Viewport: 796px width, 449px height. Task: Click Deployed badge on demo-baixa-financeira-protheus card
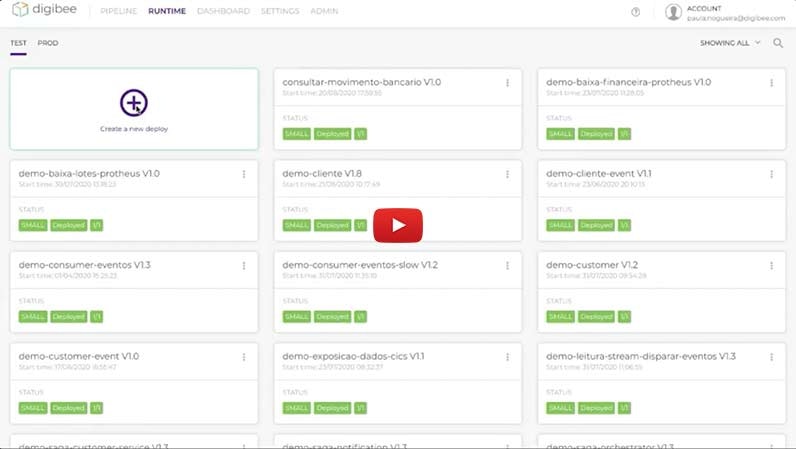(596, 134)
